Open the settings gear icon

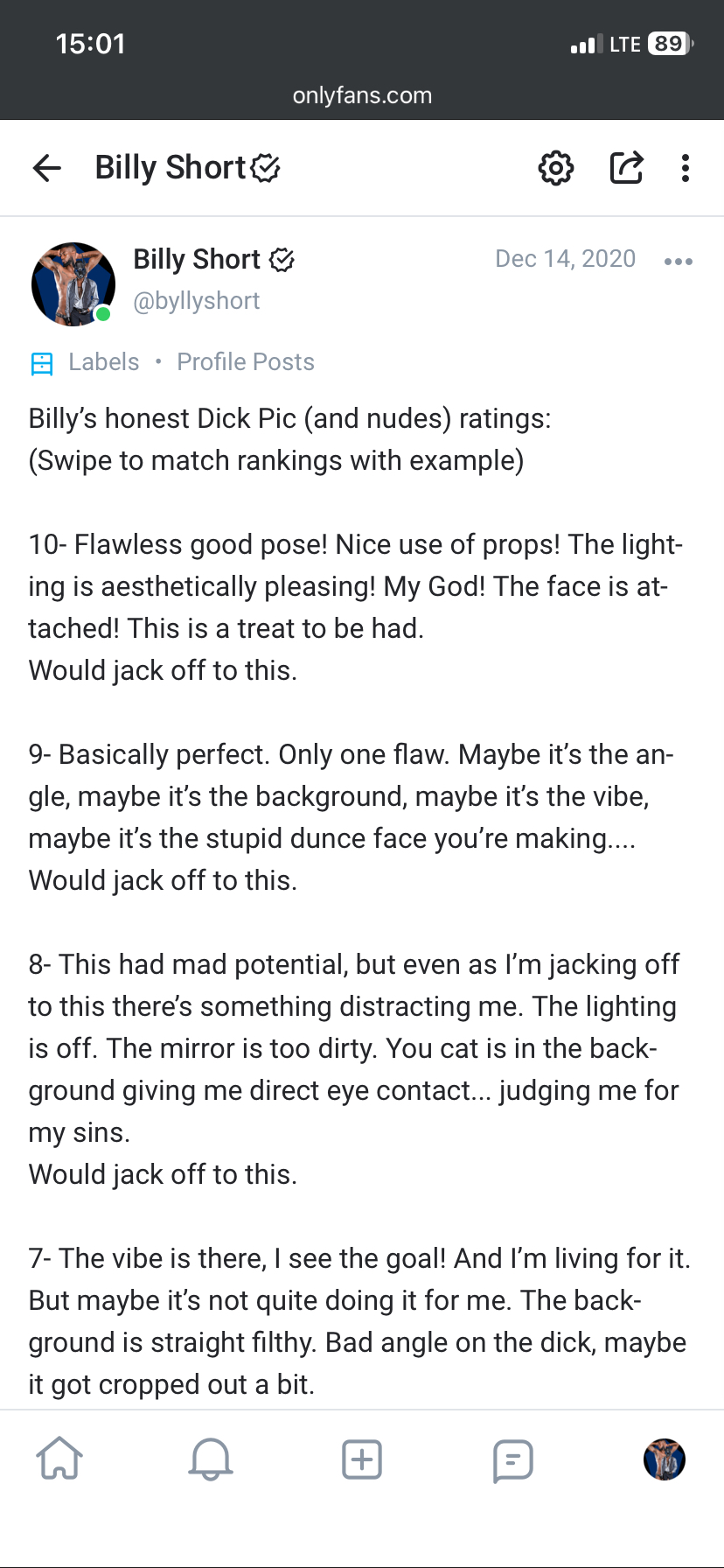point(556,167)
